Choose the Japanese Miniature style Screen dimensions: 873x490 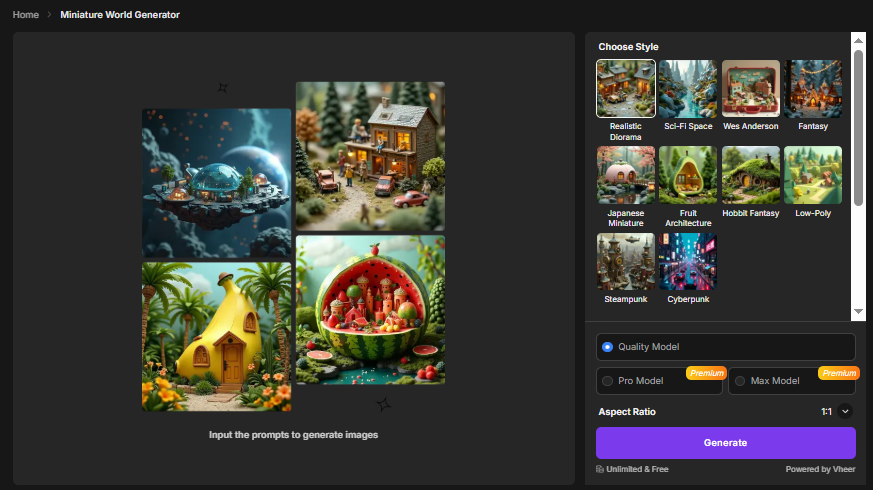pyautogui.click(x=625, y=175)
